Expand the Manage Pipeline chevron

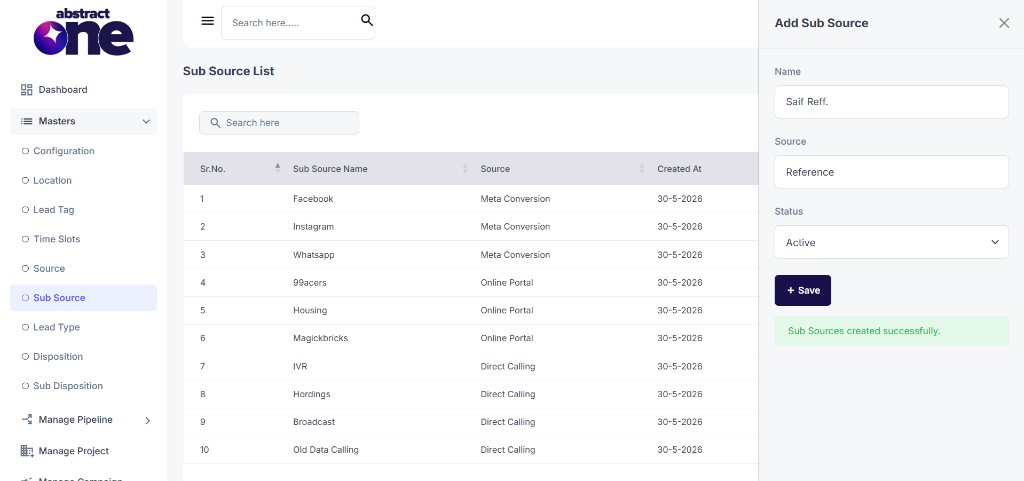pyautogui.click(x=148, y=420)
